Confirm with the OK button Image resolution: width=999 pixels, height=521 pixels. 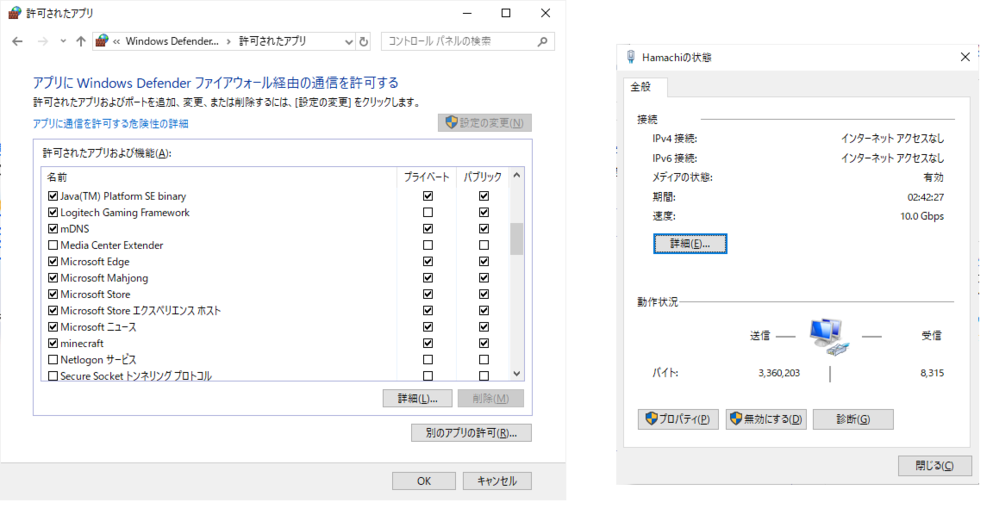pyautogui.click(x=424, y=481)
